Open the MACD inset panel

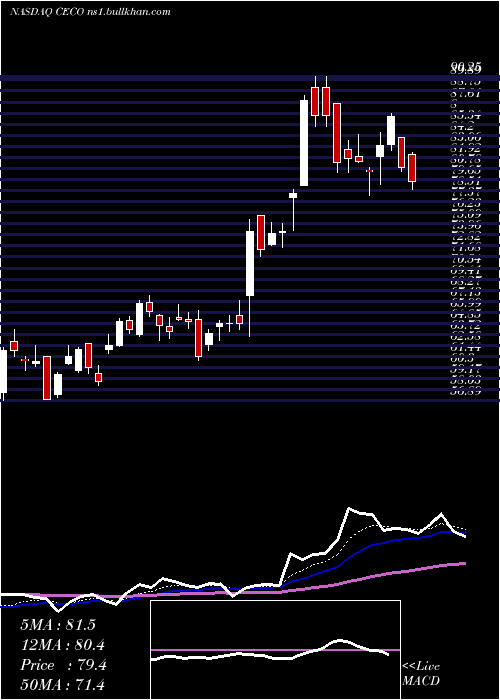(275, 650)
